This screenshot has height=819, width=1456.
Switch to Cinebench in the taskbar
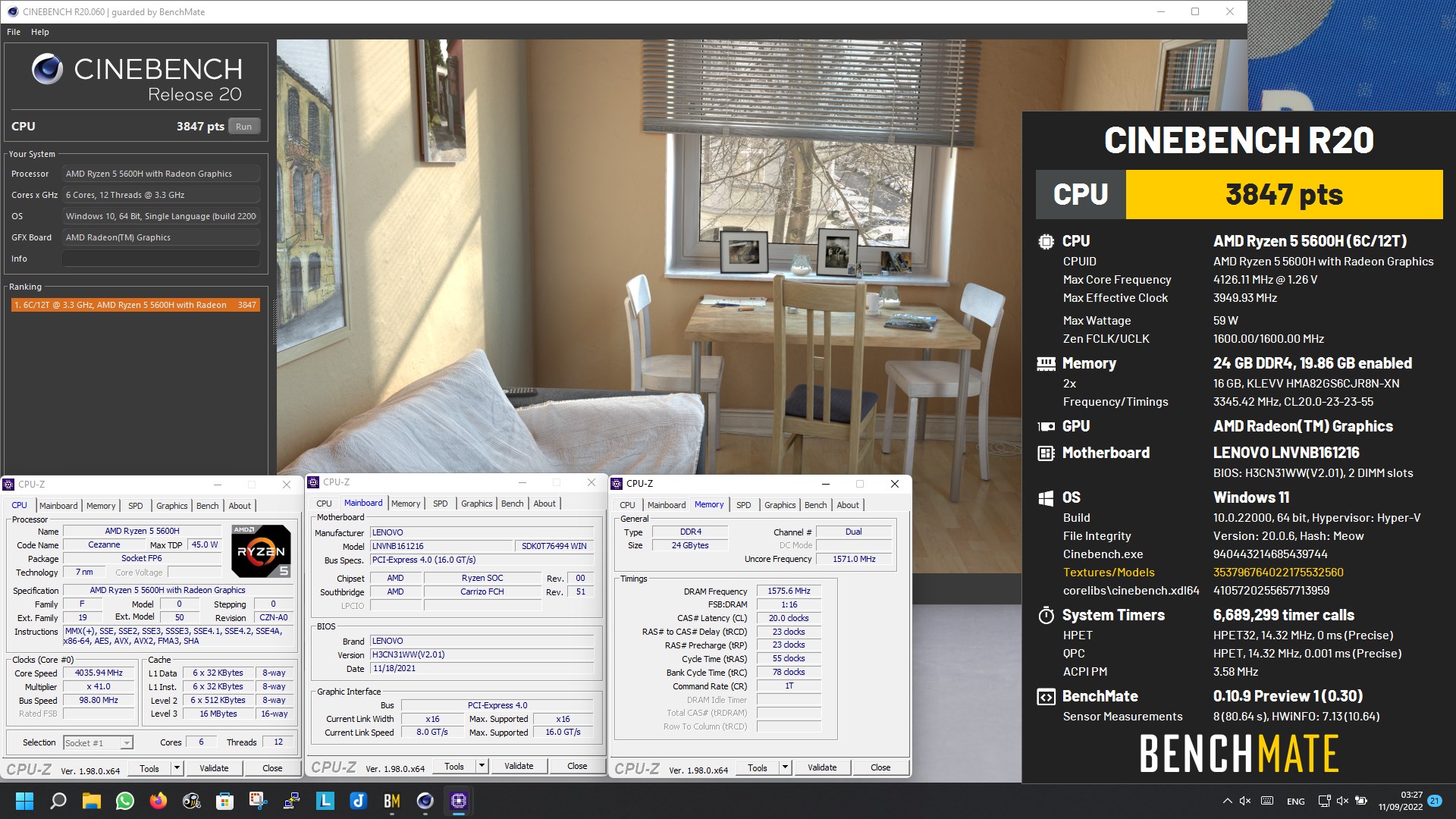click(x=425, y=801)
